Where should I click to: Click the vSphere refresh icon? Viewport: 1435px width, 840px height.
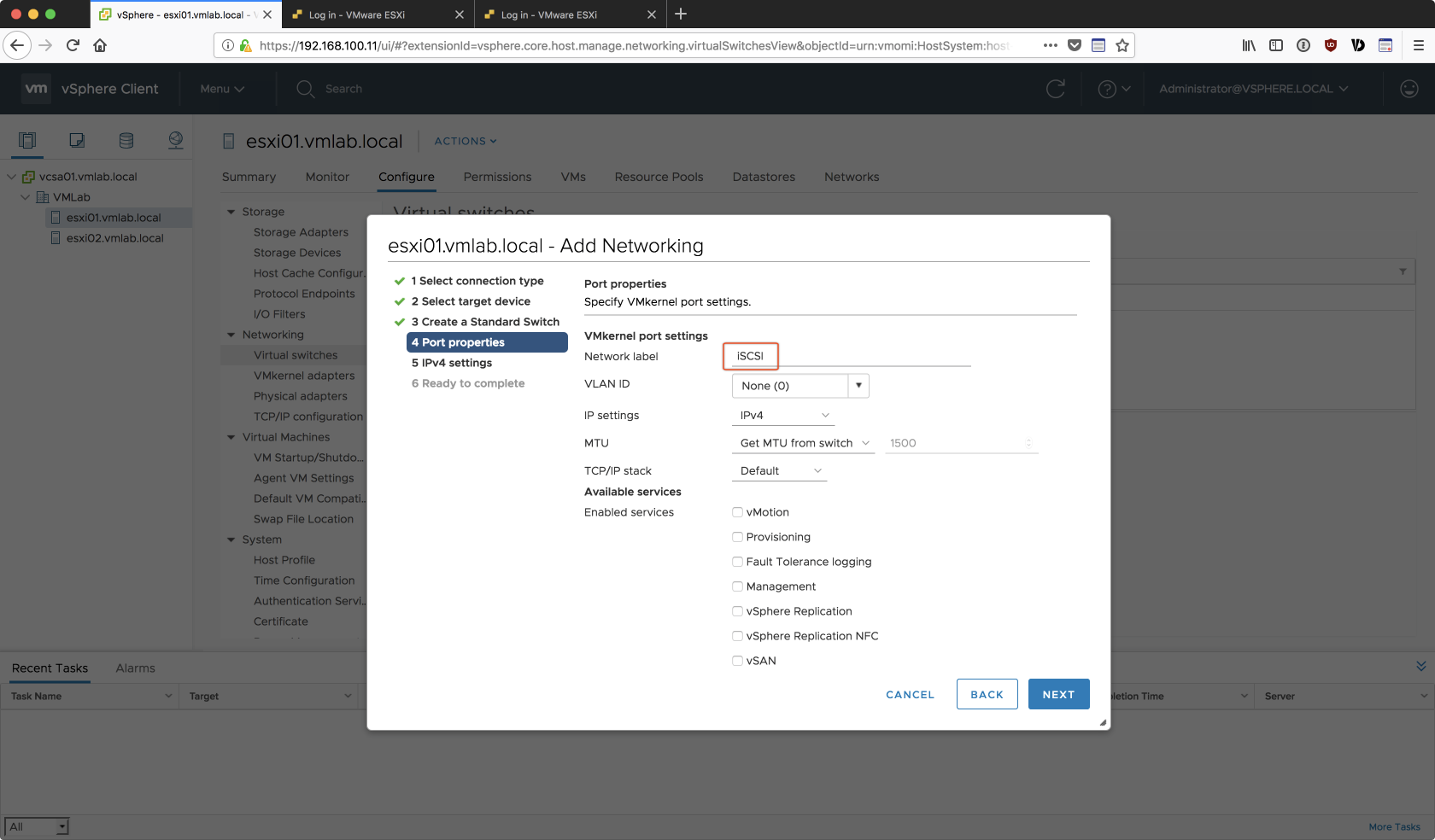pos(1056,89)
